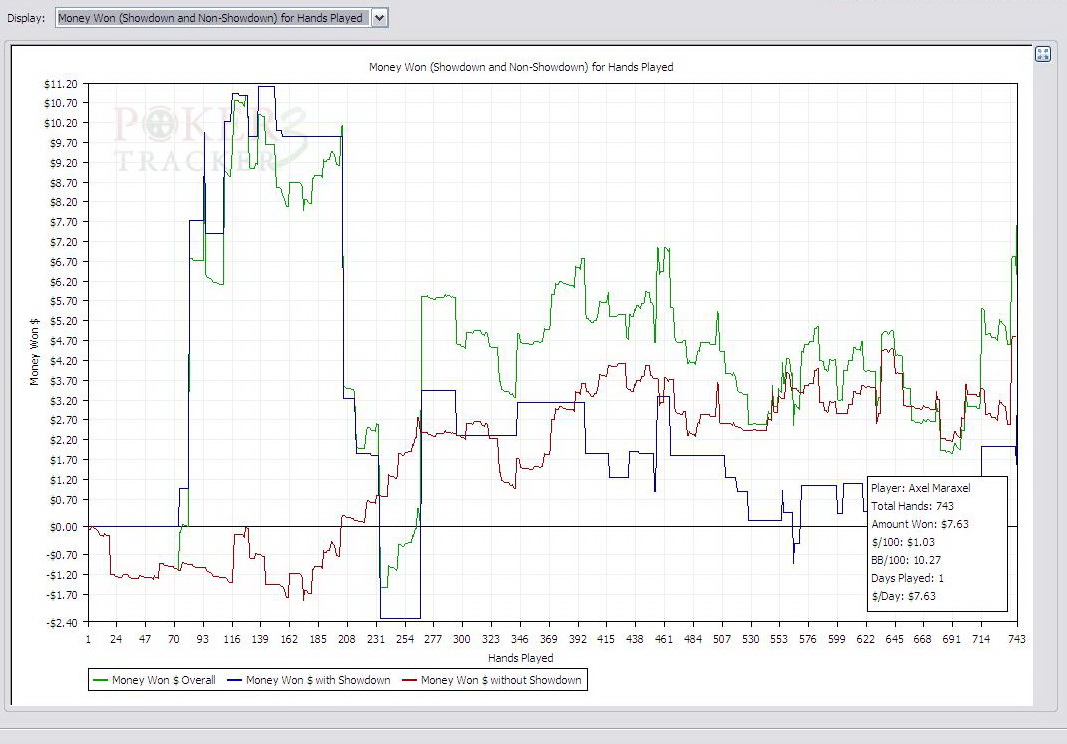Click the 622 x-axis tick label
The height and width of the screenshot is (744, 1067).
[x=866, y=639]
